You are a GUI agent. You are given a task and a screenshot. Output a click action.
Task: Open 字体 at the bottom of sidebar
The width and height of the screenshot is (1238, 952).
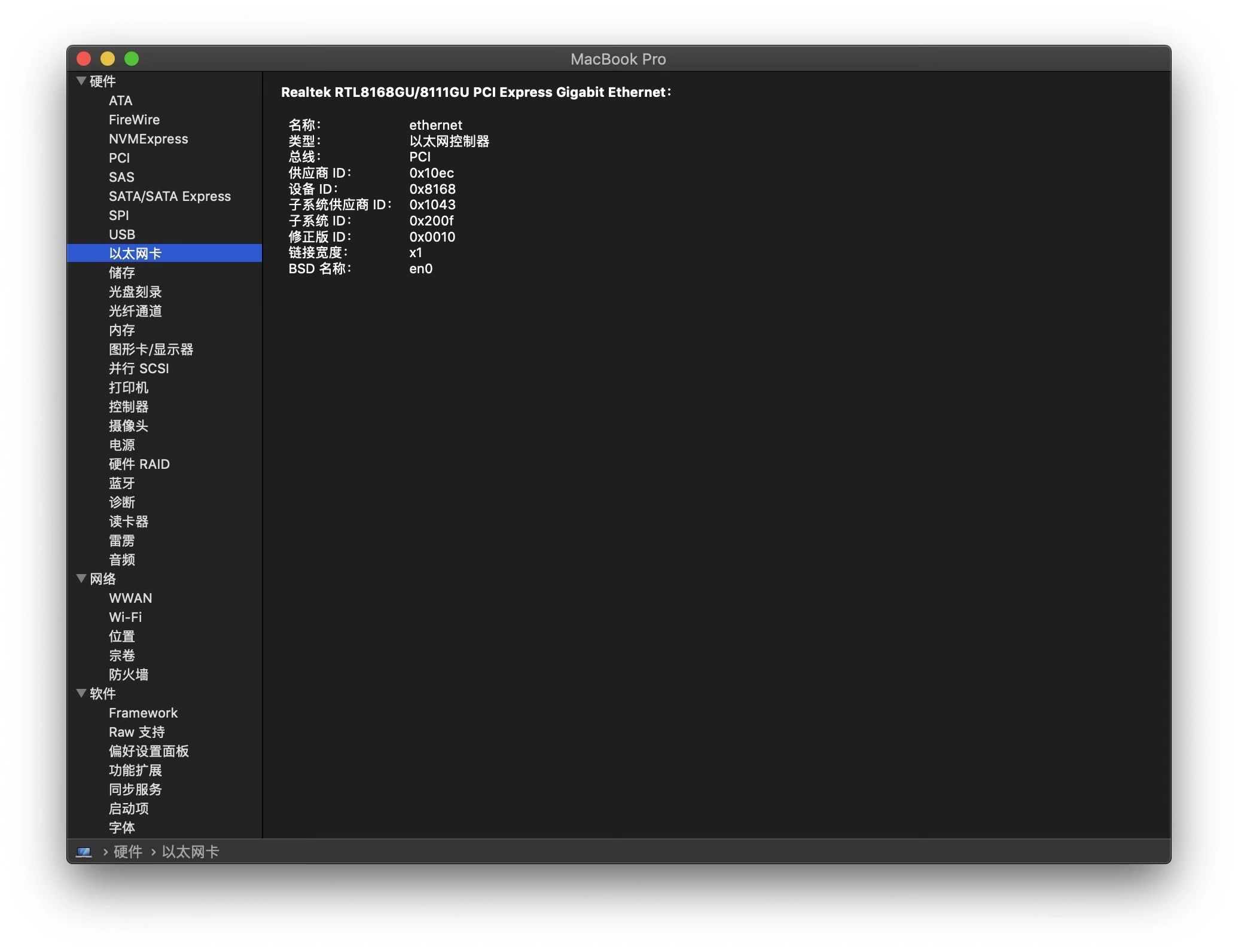point(122,828)
